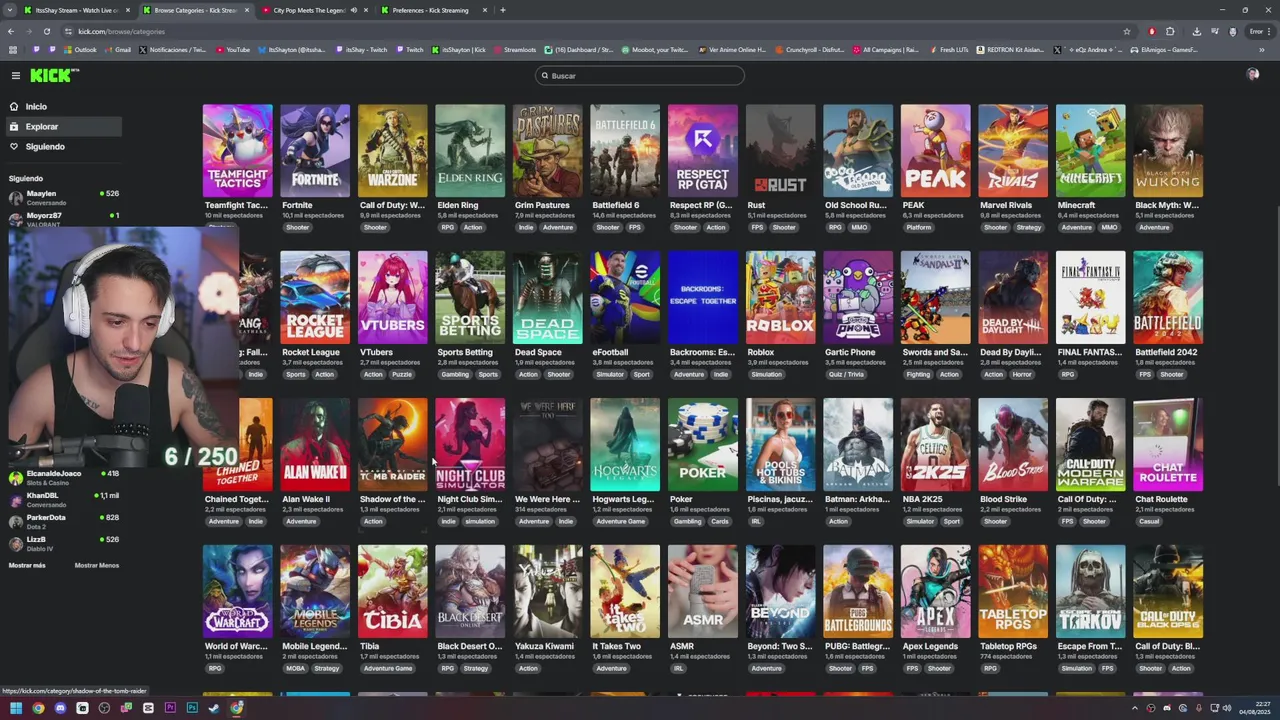Screen dimensions: 1280x720
Task: Click the Buscar search field
Action: (x=640, y=75)
